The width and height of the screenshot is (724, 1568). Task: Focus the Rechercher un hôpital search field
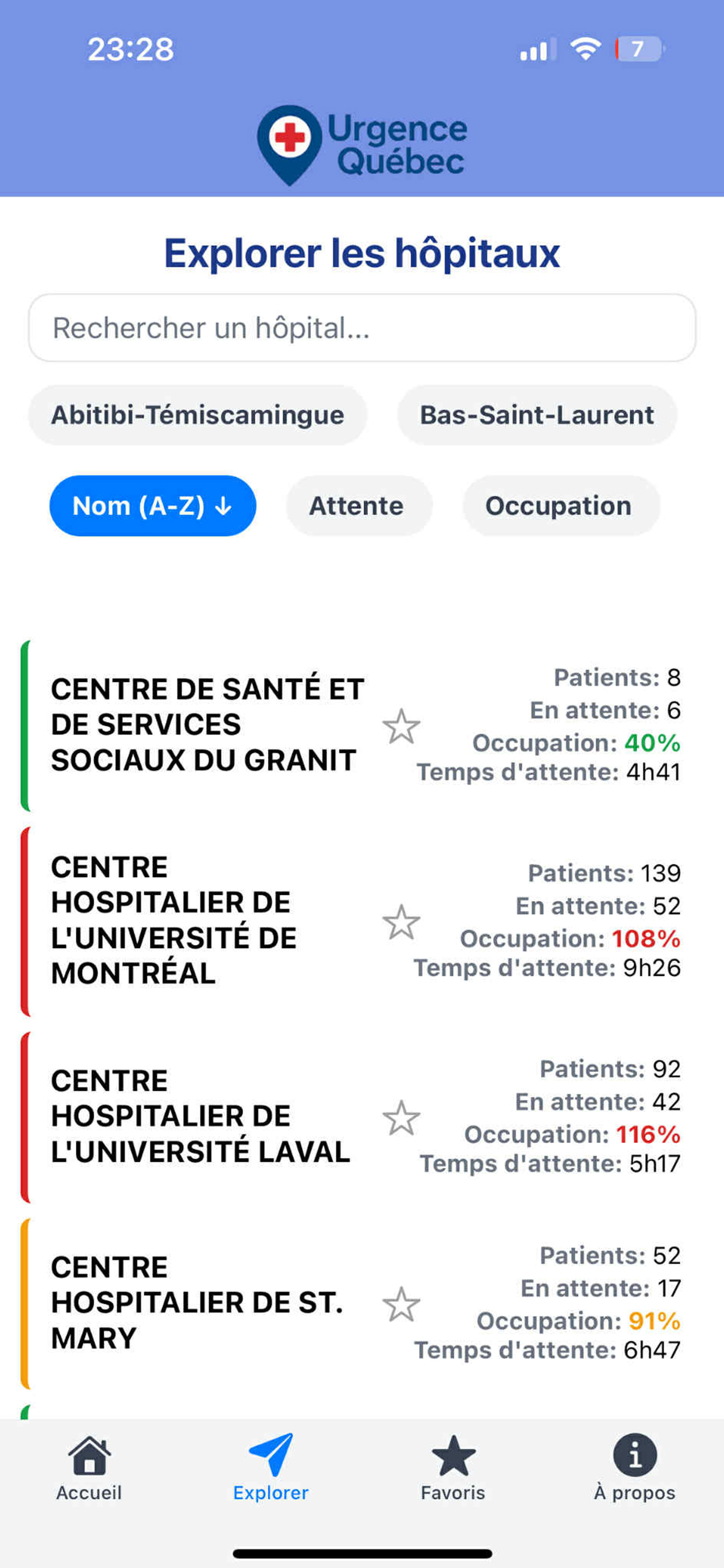(x=362, y=328)
